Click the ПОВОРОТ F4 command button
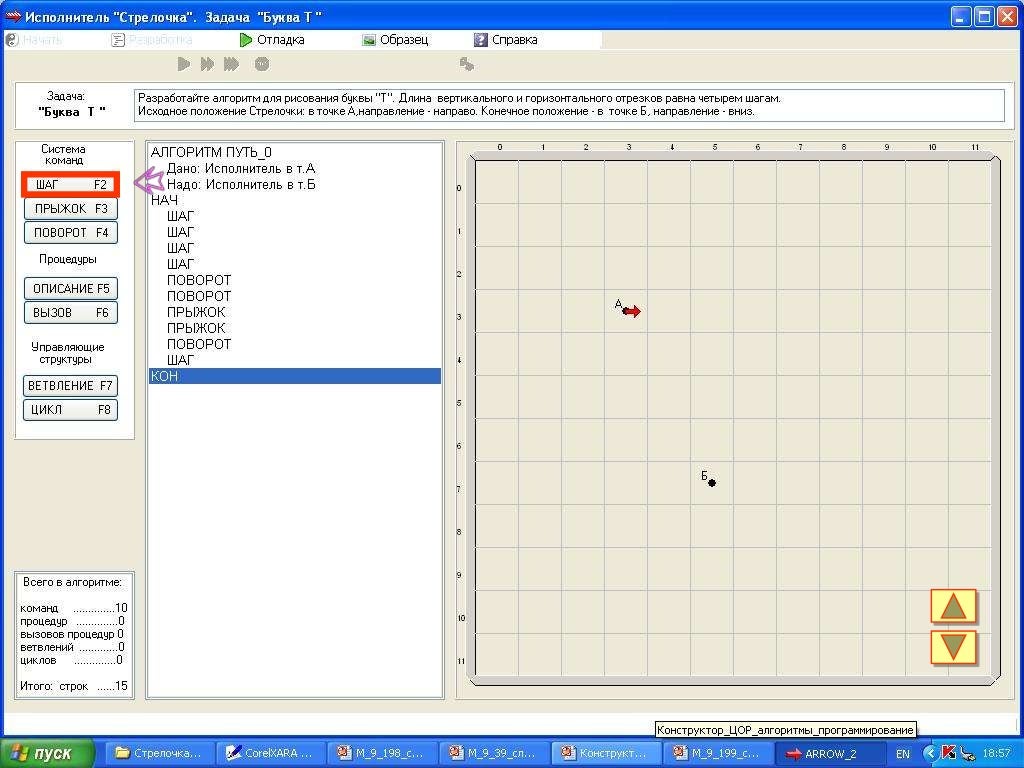This screenshot has height=768, width=1024. click(70, 233)
